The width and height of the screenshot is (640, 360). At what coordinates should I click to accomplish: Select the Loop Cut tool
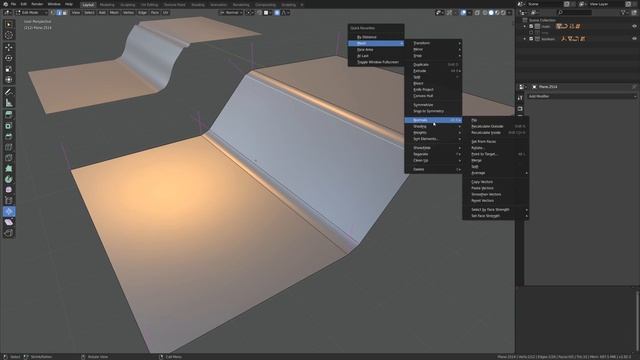(x=9, y=147)
